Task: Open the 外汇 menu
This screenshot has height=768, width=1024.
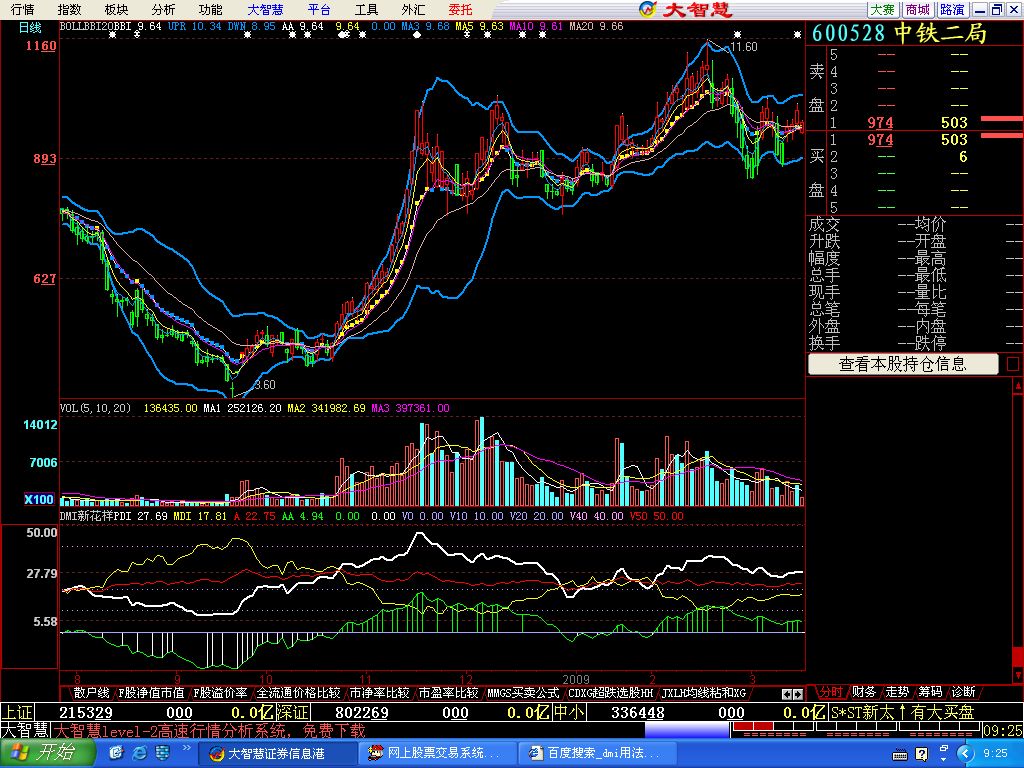Action: (413, 9)
